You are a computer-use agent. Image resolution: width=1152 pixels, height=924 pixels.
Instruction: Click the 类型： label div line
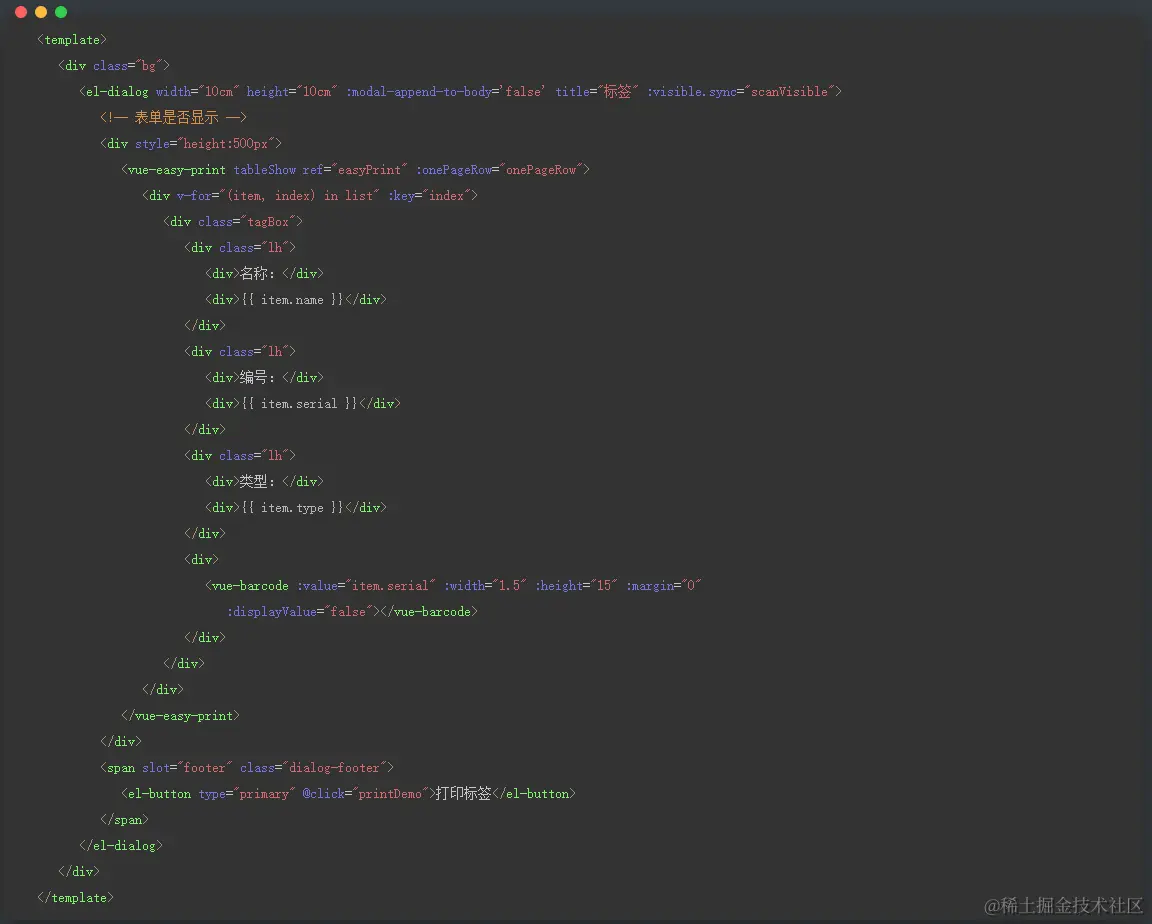(x=264, y=482)
